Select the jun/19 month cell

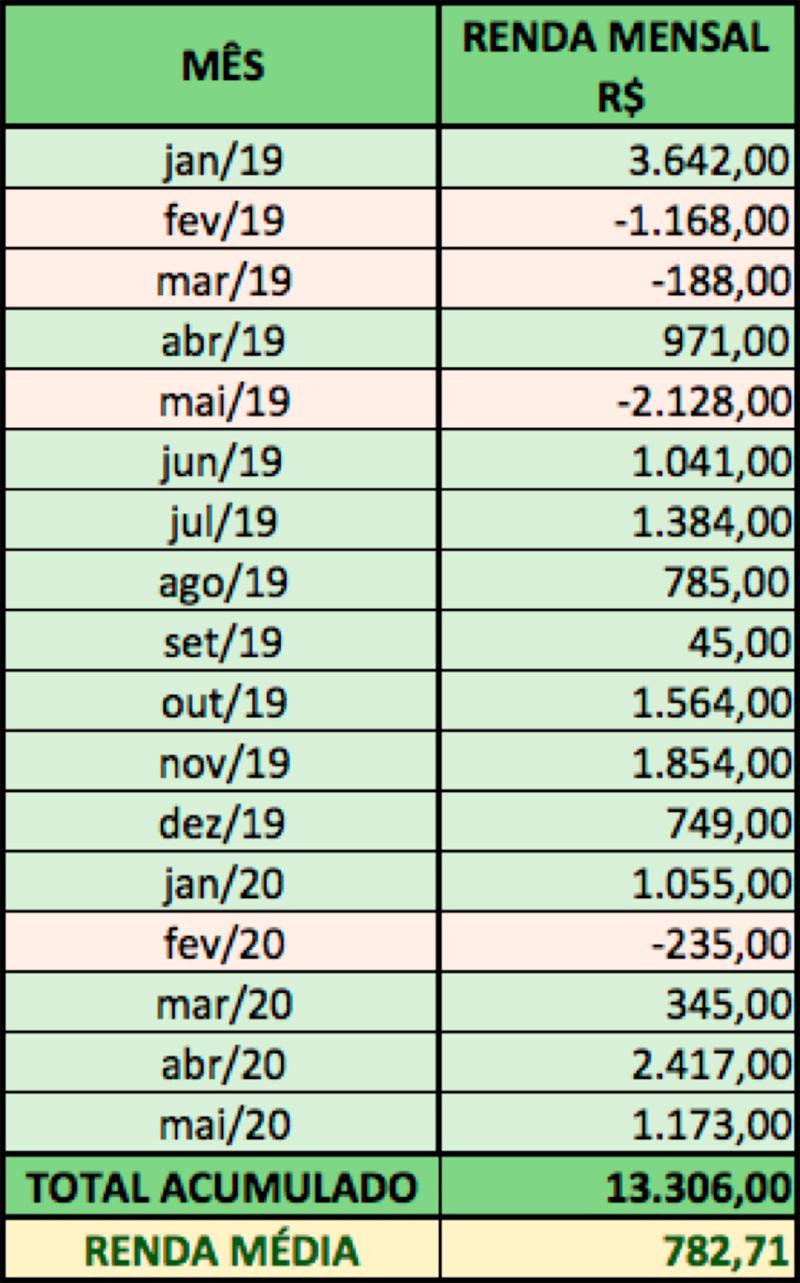tap(222, 462)
